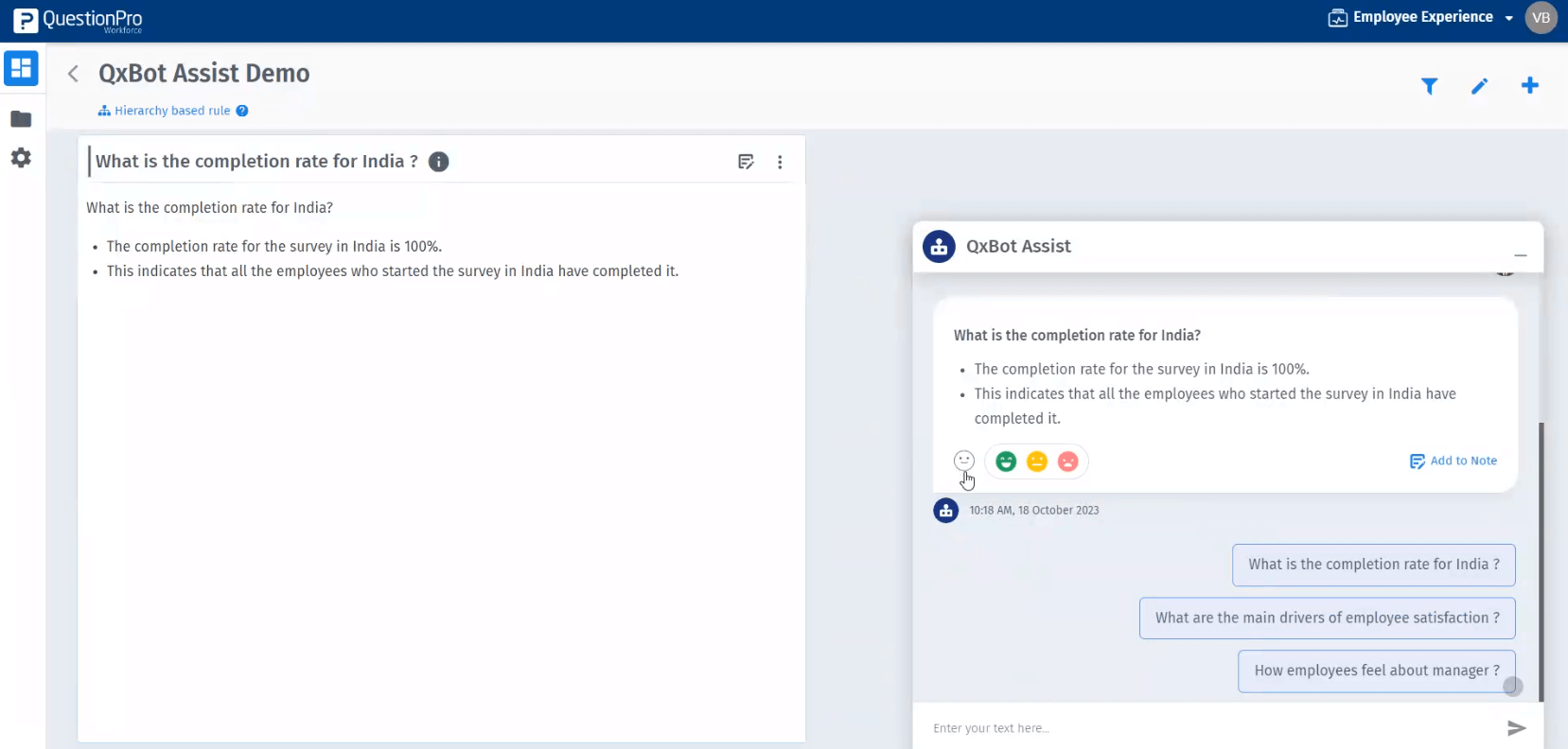Click the pencil edit icon
Screen dimensions: 1568x749
tap(1480, 86)
